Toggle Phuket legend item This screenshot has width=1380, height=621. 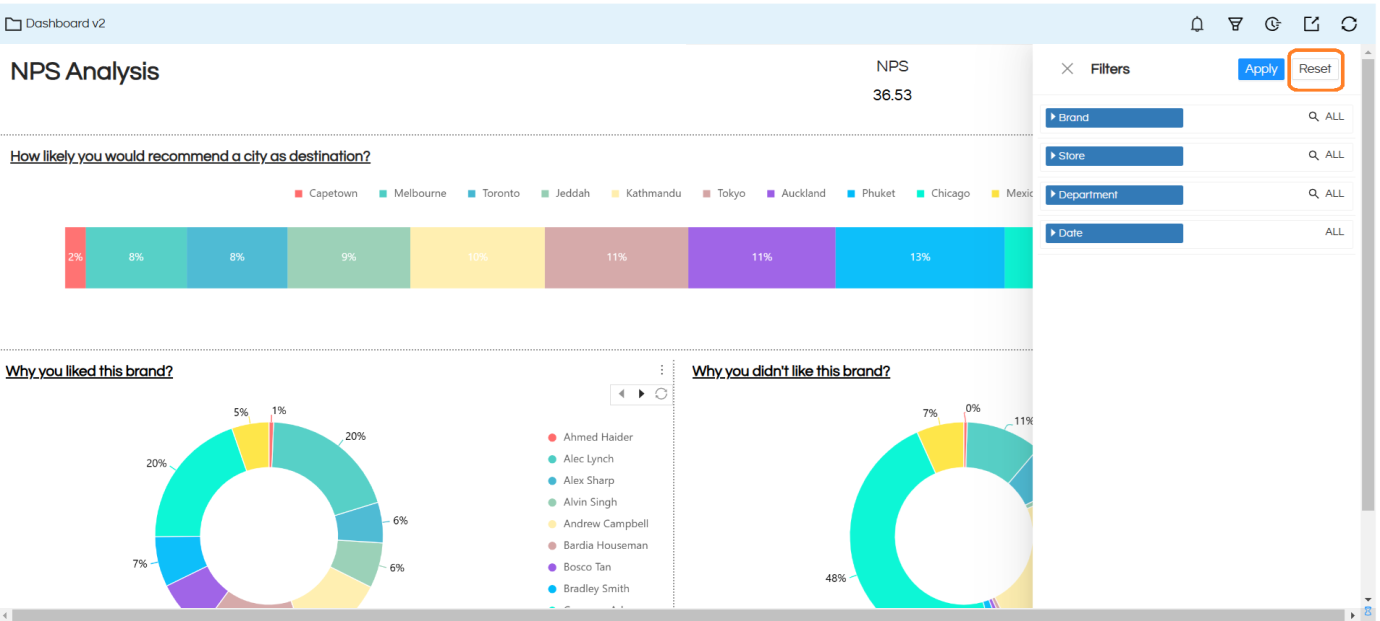[871, 194]
